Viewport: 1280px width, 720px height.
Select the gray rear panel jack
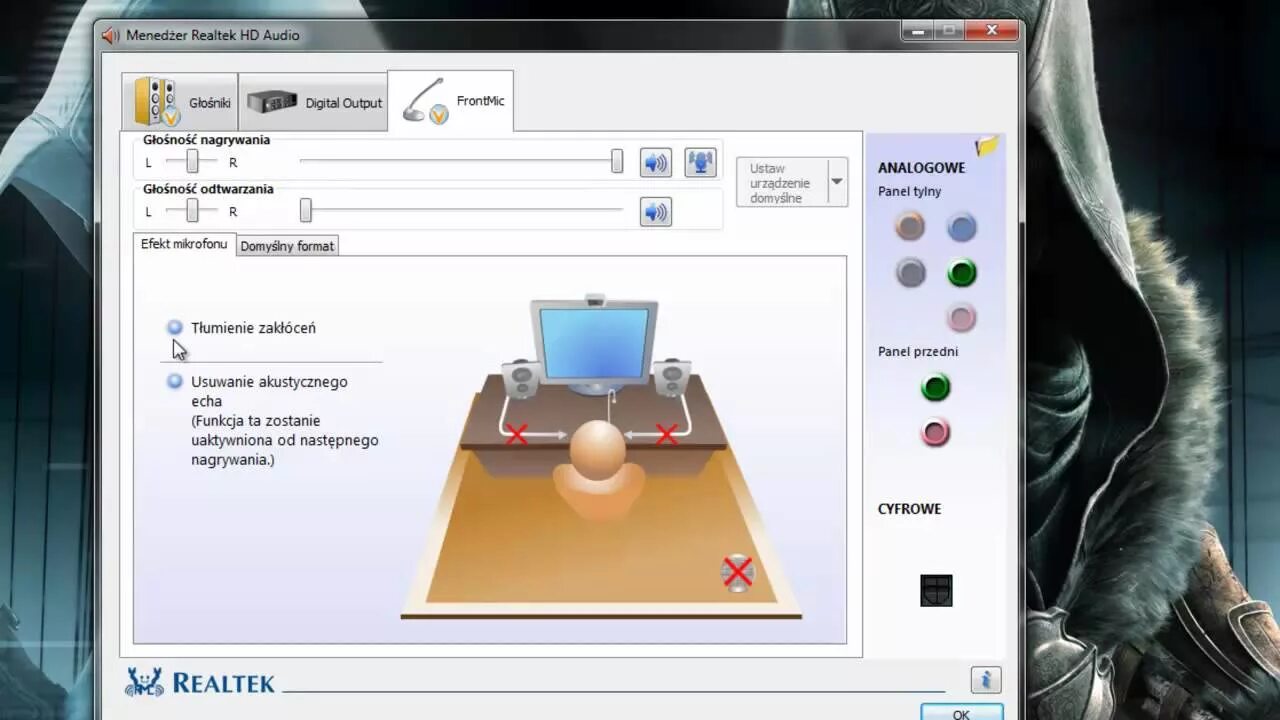coord(910,272)
